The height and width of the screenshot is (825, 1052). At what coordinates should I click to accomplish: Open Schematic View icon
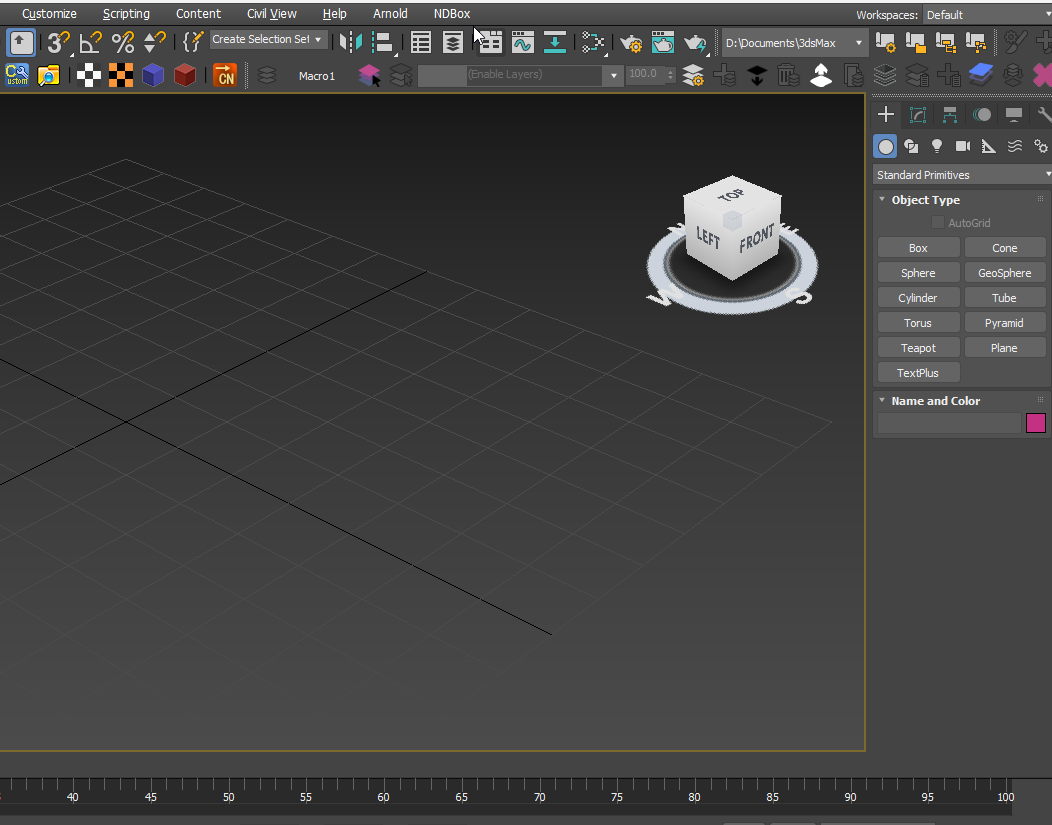point(593,43)
